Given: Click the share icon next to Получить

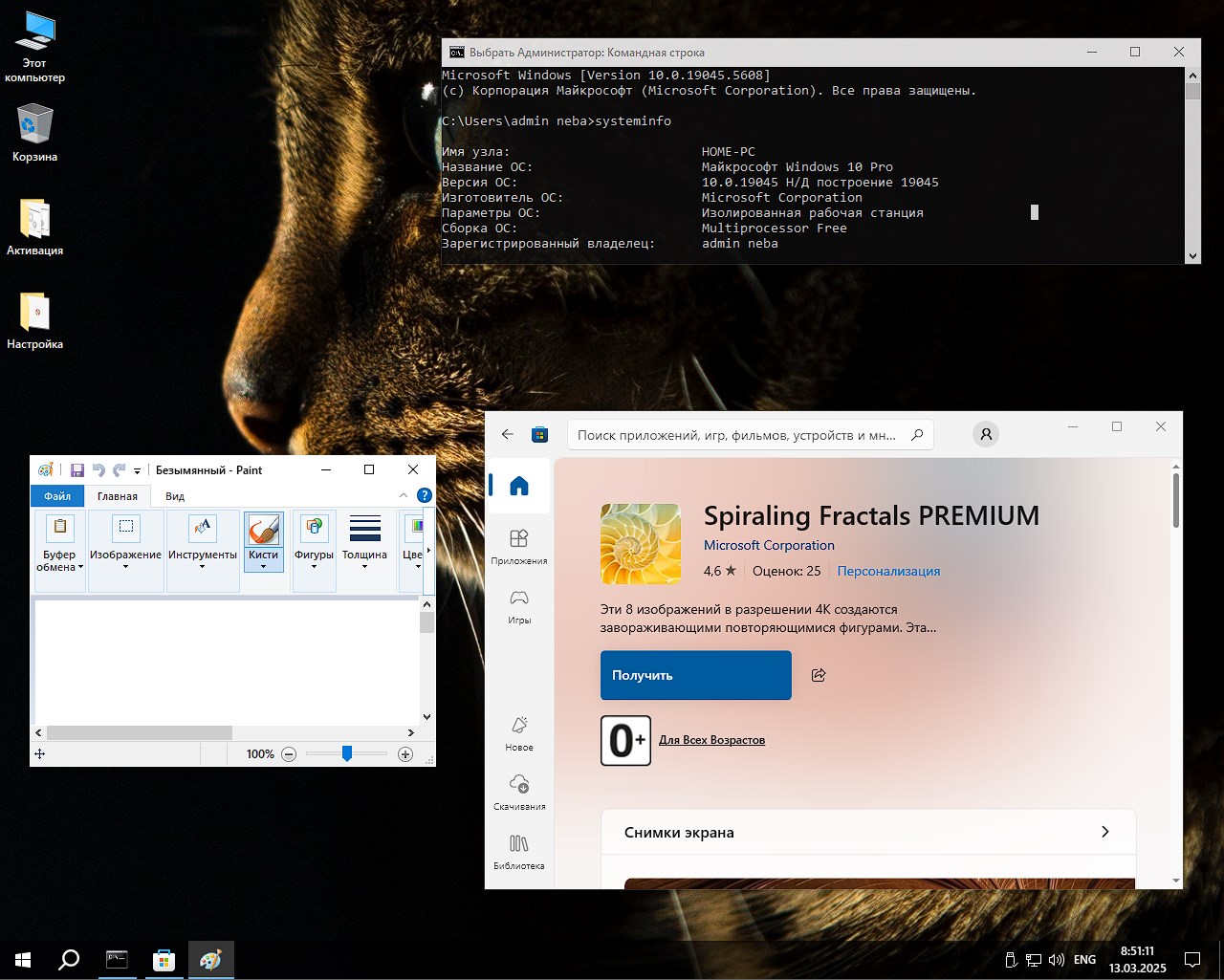Looking at the screenshot, I should (x=819, y=675).
